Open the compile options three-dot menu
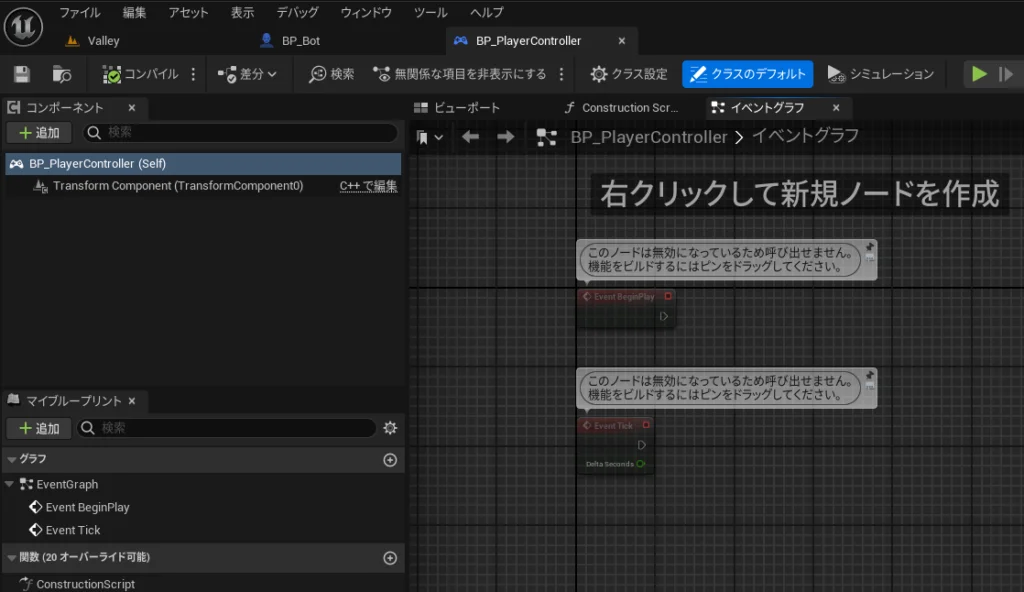This screenshot has width=1024, height=592. click(193, 74)
